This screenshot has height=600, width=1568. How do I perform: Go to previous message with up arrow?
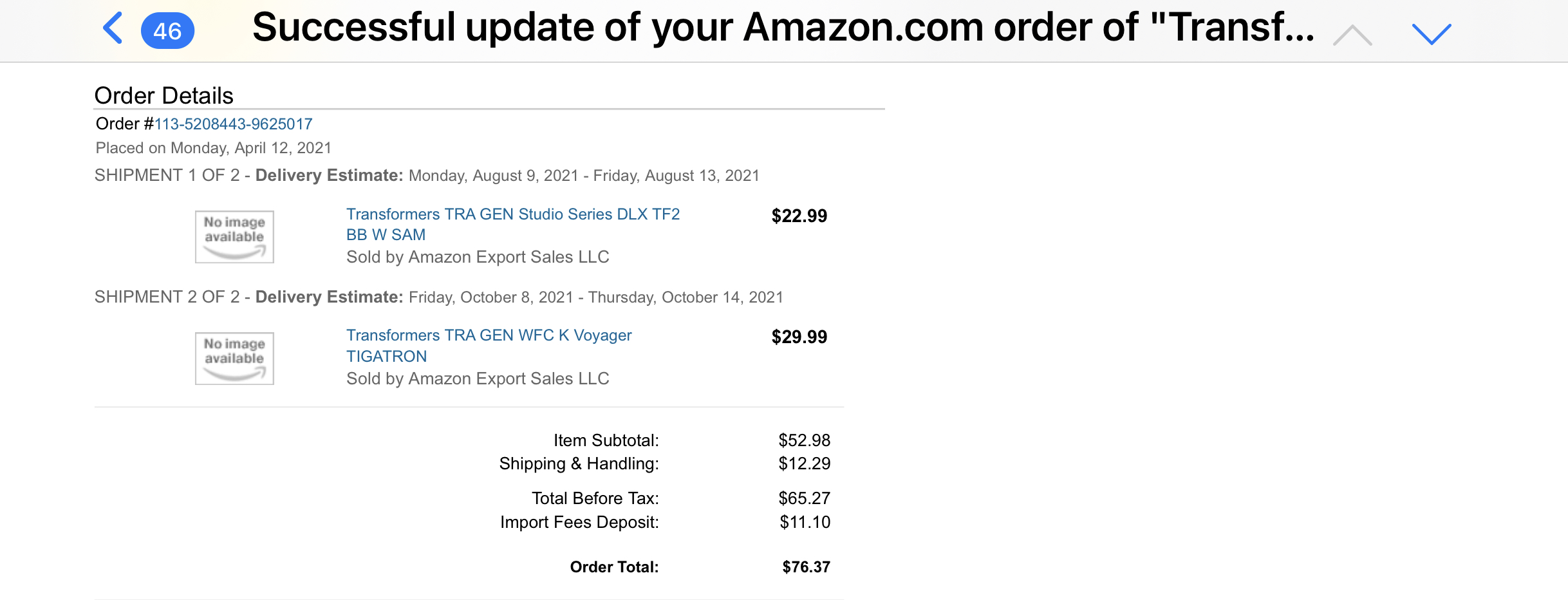pyautogui.click(x=1352, y=35)
